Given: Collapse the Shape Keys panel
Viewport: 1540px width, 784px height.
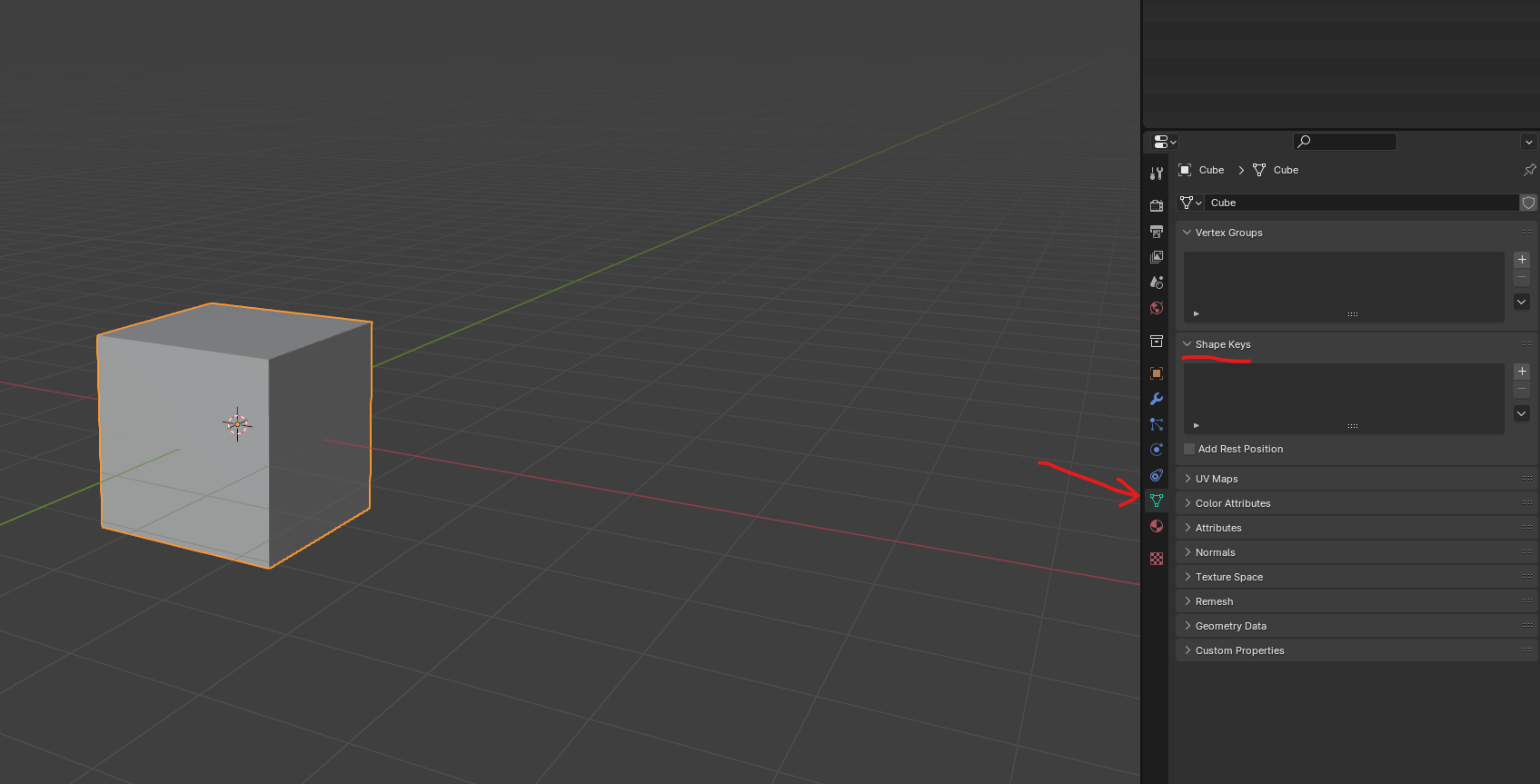Looking at the screenshot, I should pos(1187,344).
